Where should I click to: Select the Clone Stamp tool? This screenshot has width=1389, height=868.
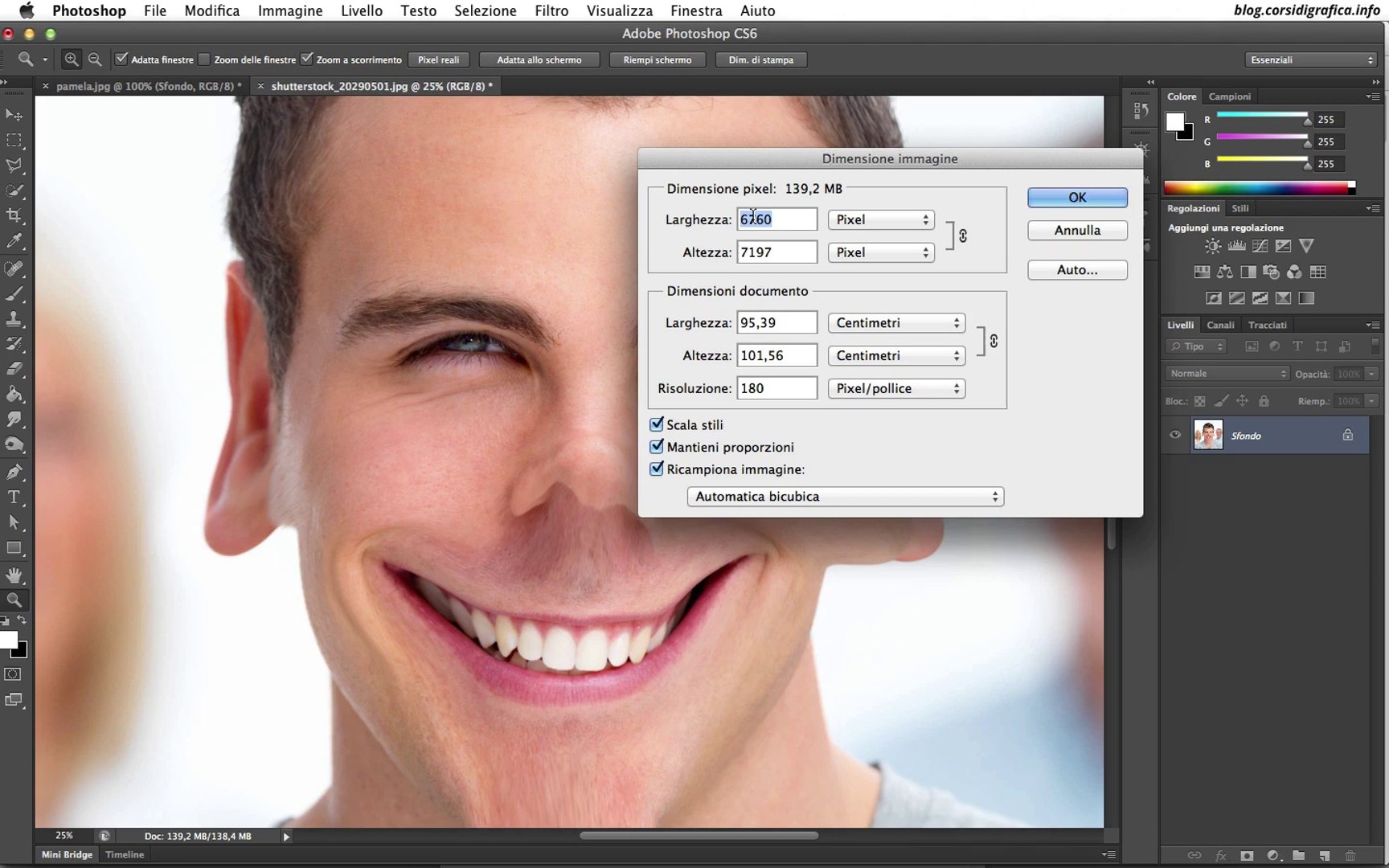[x=14, y=318]
